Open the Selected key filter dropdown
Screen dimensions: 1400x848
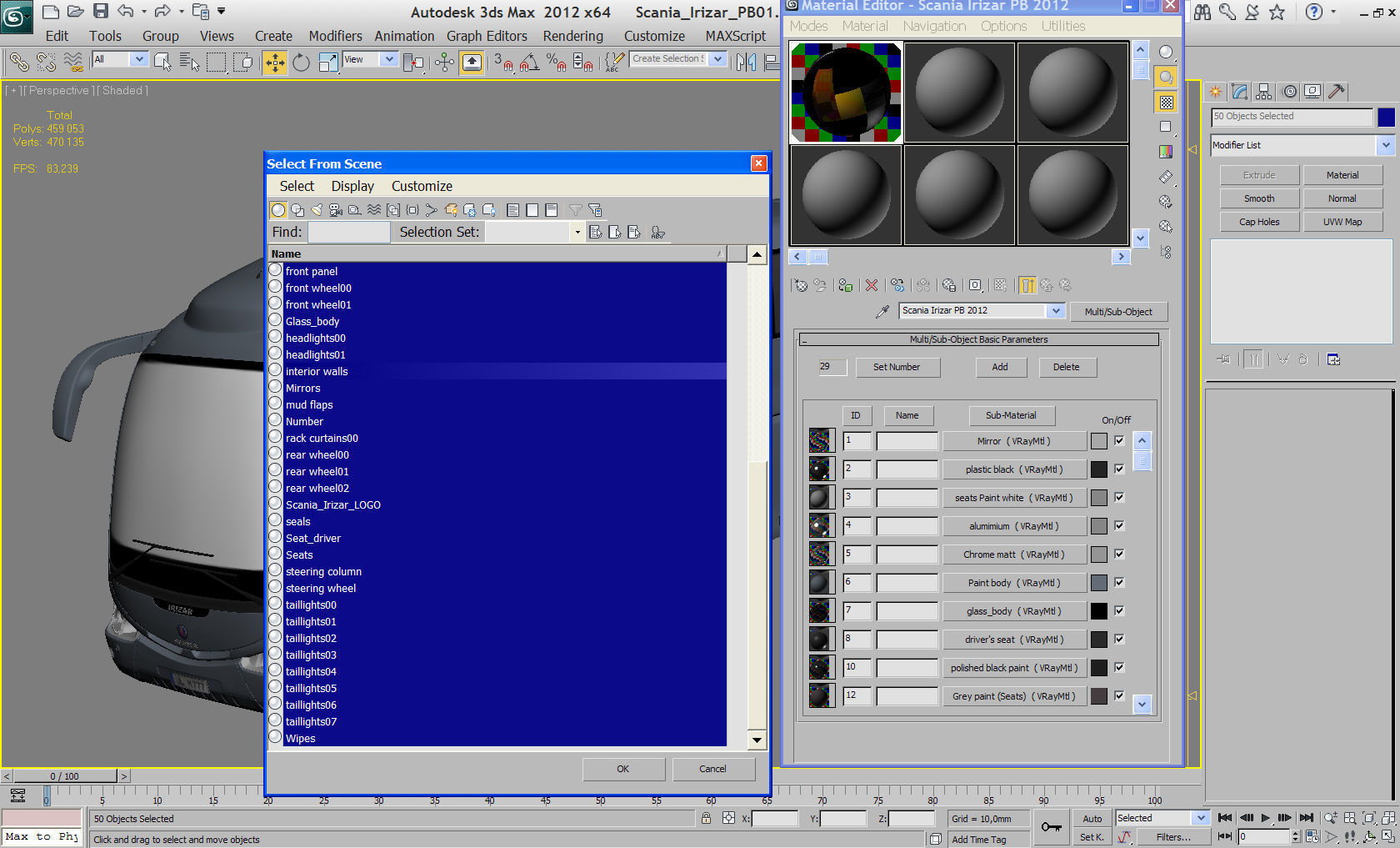[1200, 818]
